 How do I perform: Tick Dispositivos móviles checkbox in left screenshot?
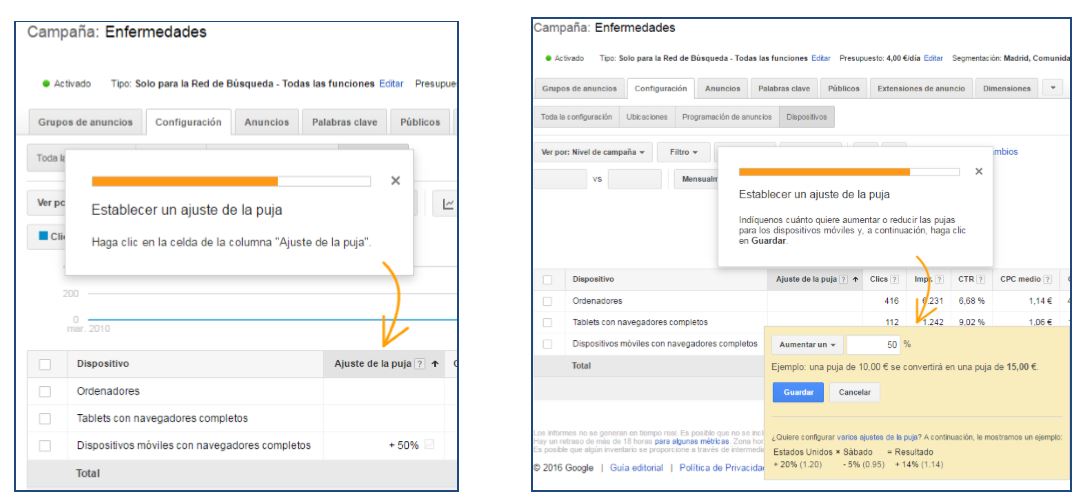tap(45, 446)
